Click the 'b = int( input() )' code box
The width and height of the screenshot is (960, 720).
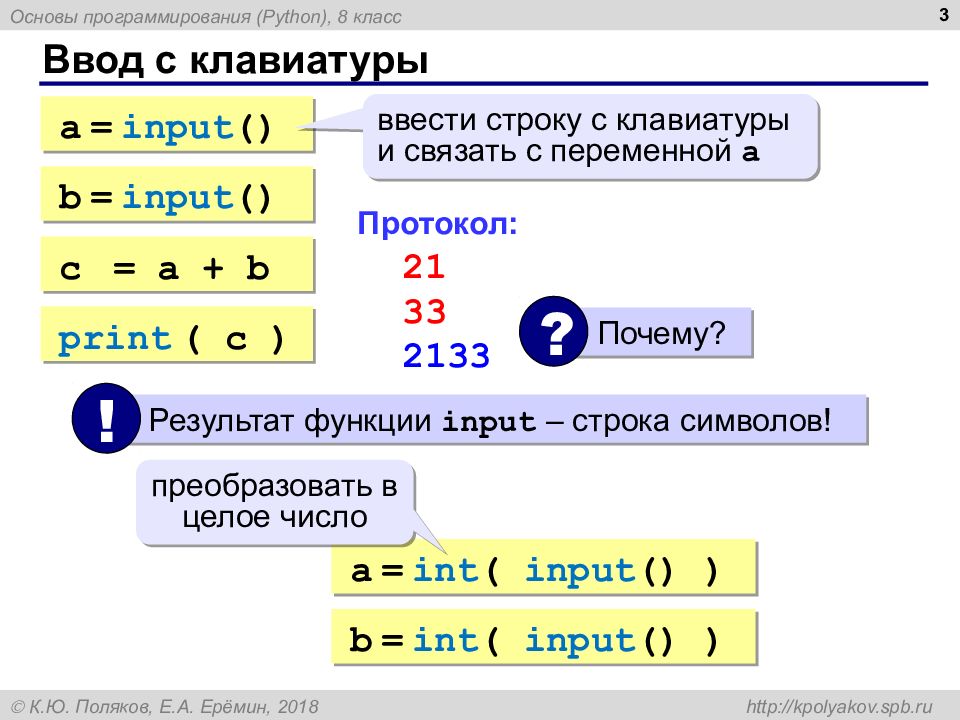click(544, 637)
